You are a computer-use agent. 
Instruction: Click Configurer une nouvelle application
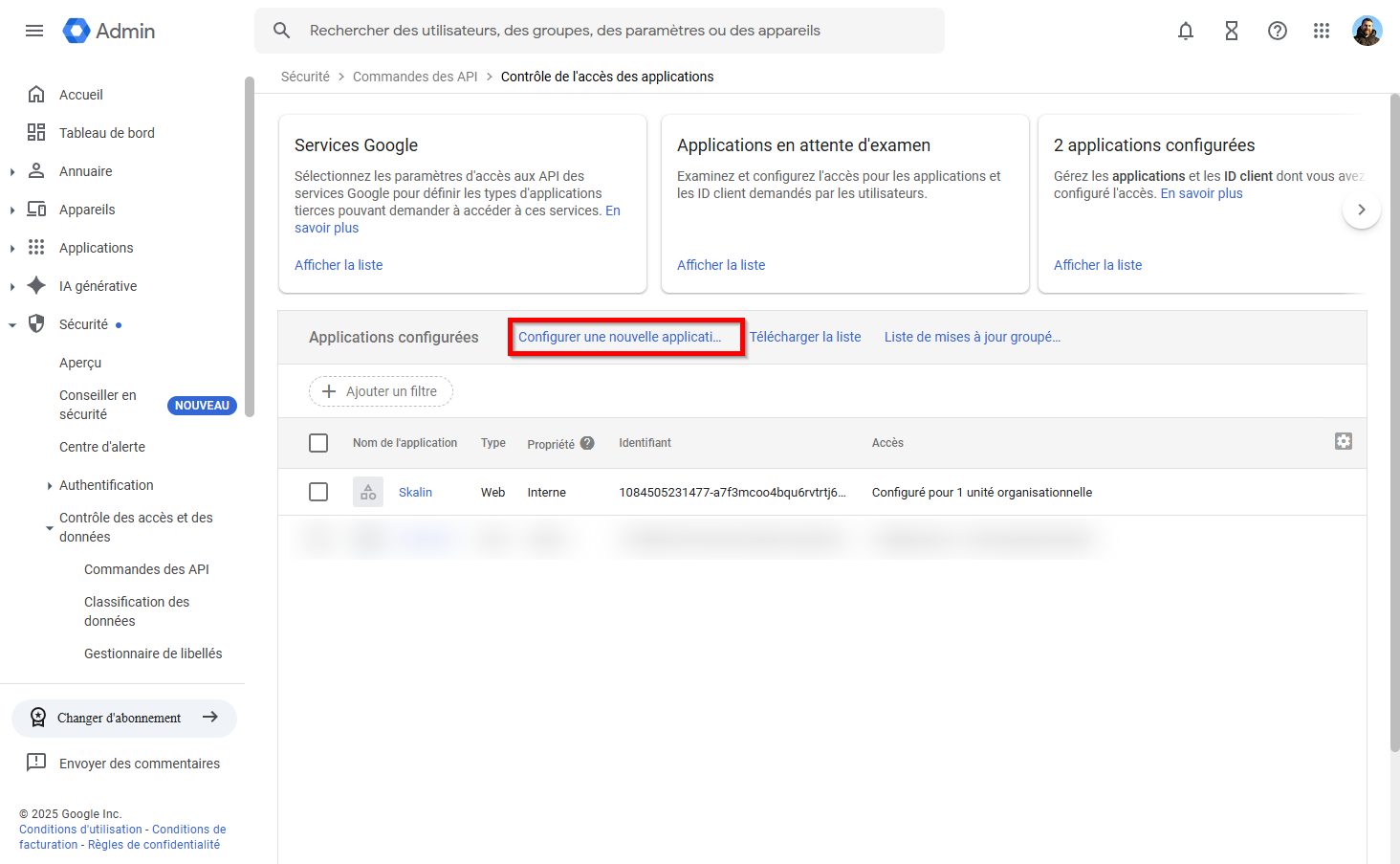[625, 336]
